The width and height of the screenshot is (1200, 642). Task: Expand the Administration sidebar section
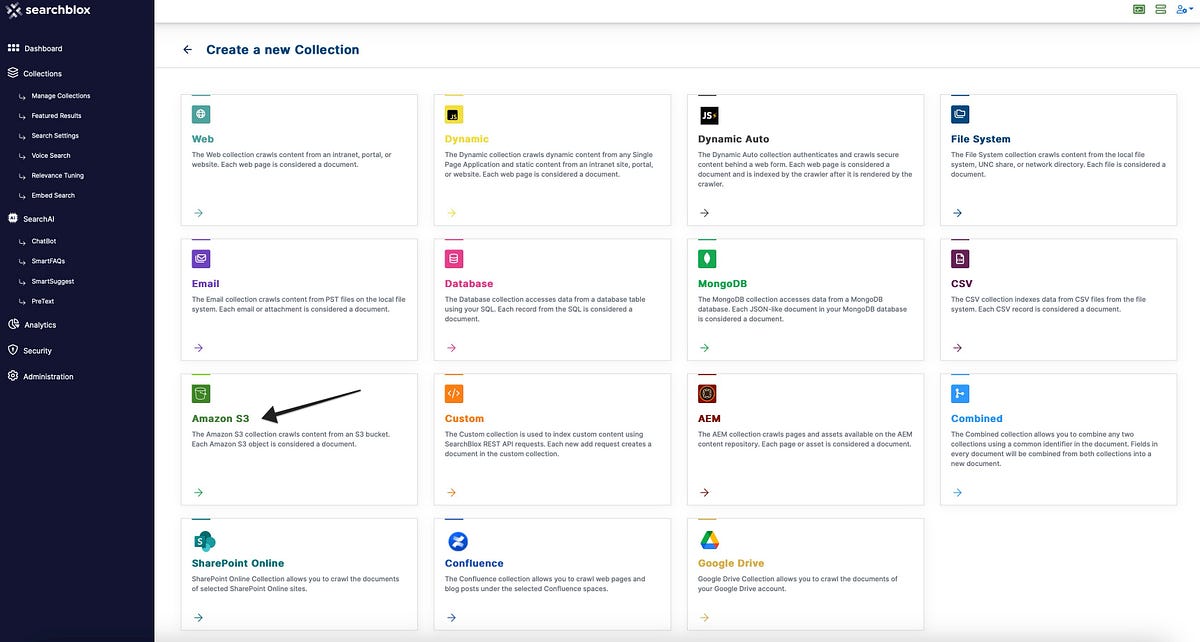[48, 377]
